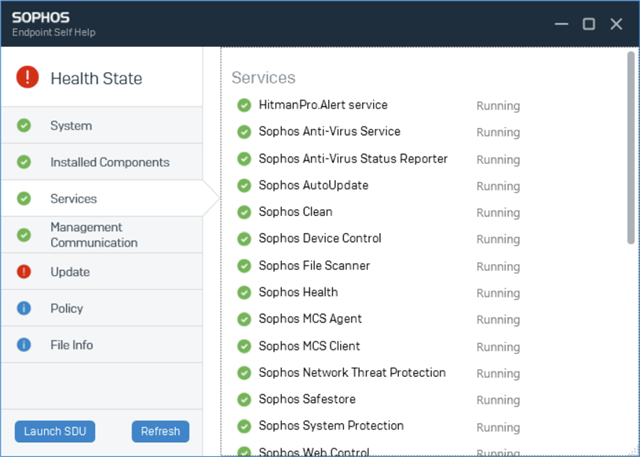Click the green check icon beside System
The width and height of the screenshot is (640, 457).
pos(24,125)
